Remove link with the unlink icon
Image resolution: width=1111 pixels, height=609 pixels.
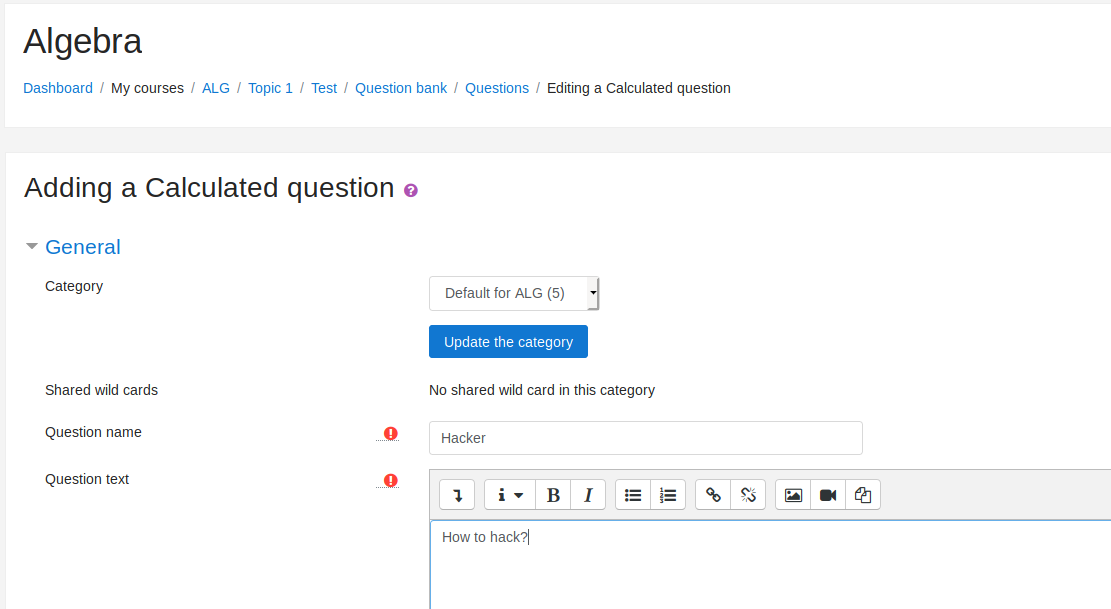pyautogui.click(x=748, y=495)
